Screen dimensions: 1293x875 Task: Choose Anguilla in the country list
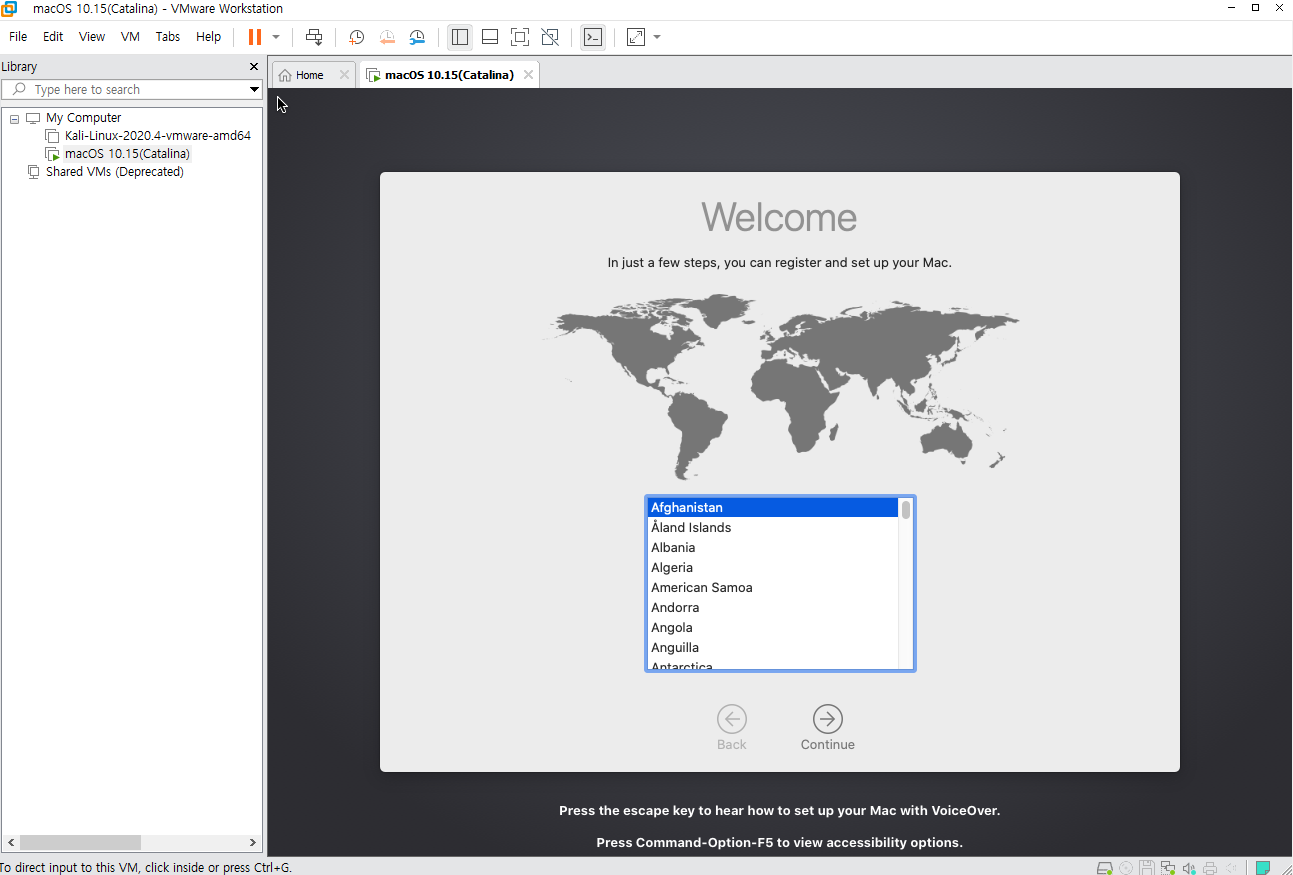click(773, 648)
